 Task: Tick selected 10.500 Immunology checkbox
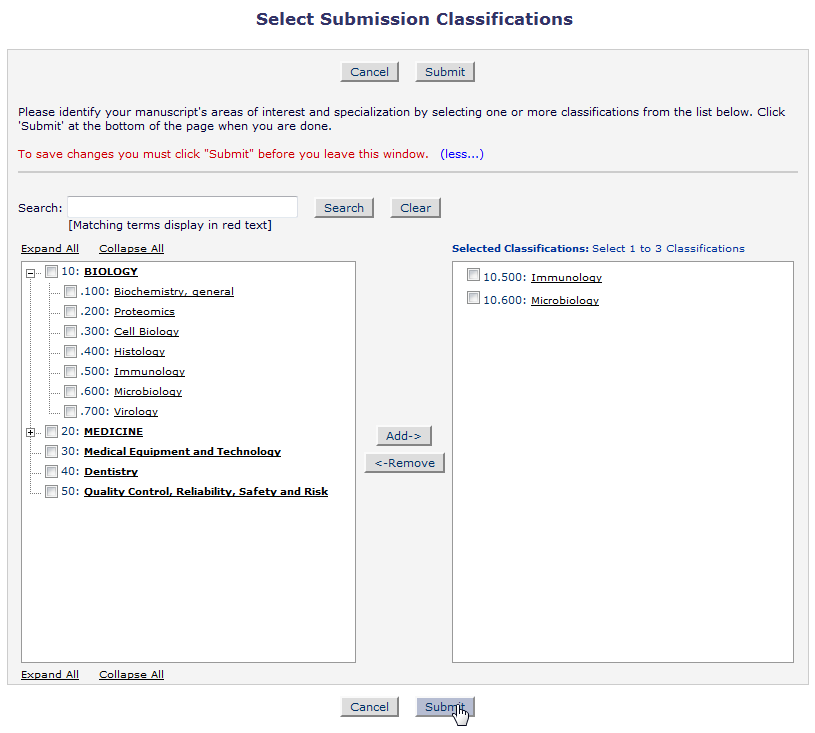(x=474, y=274)
